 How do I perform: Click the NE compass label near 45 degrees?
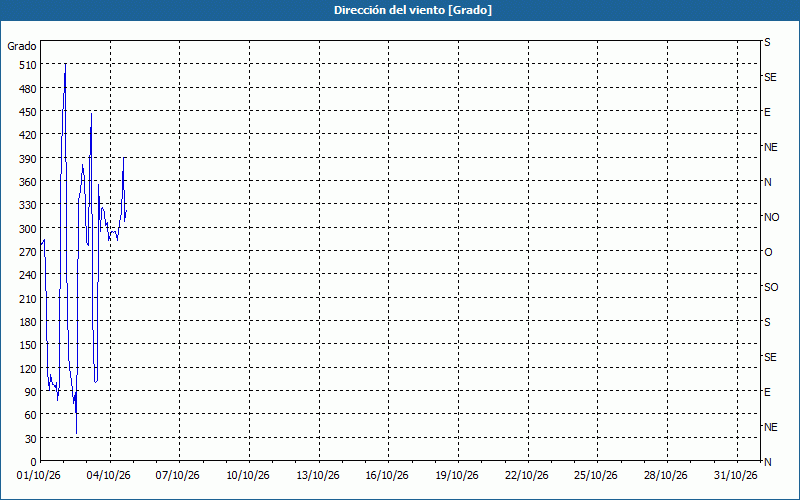pyautogui.click(x=771, y=427)
